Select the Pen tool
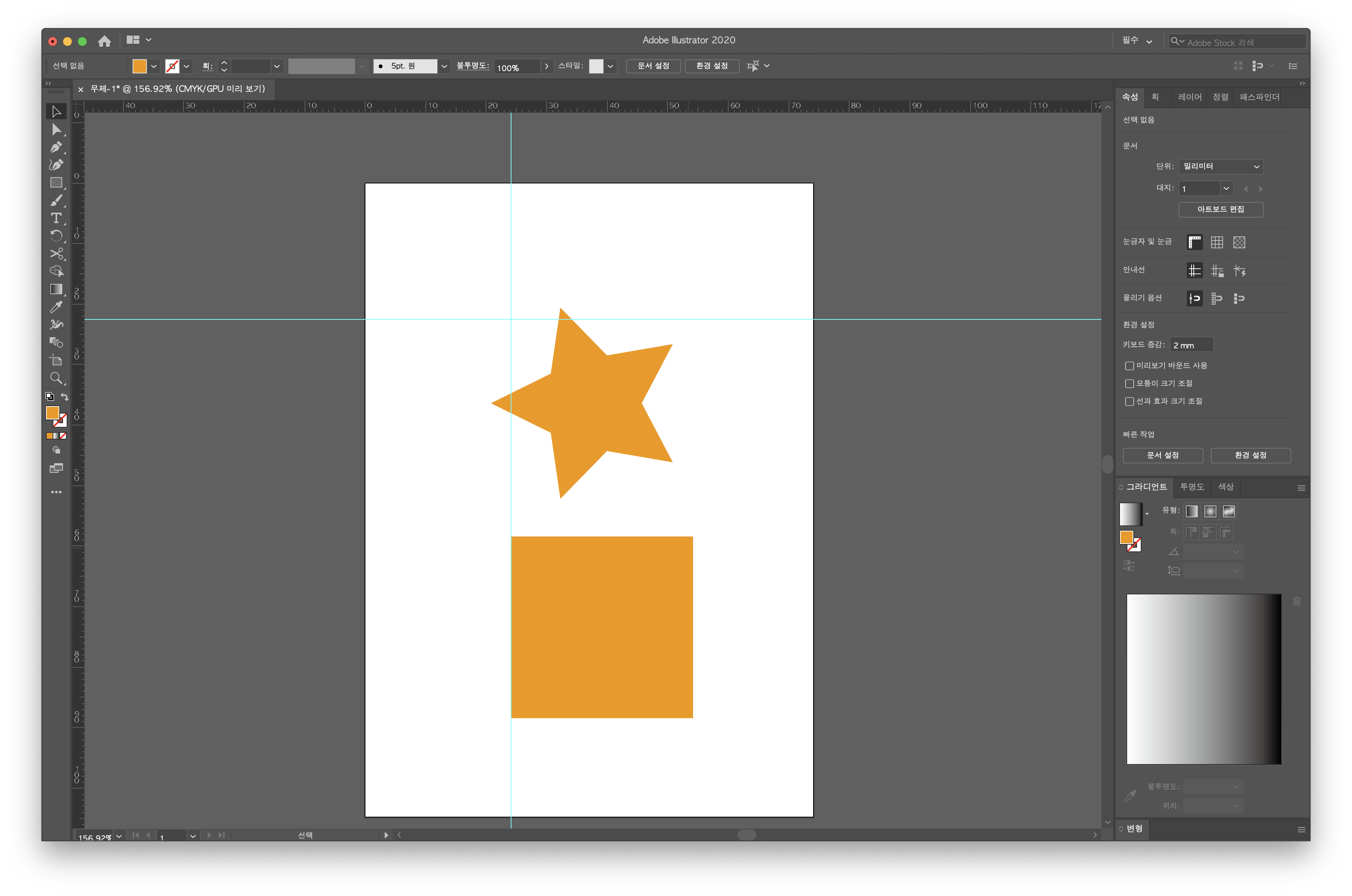 56,147
